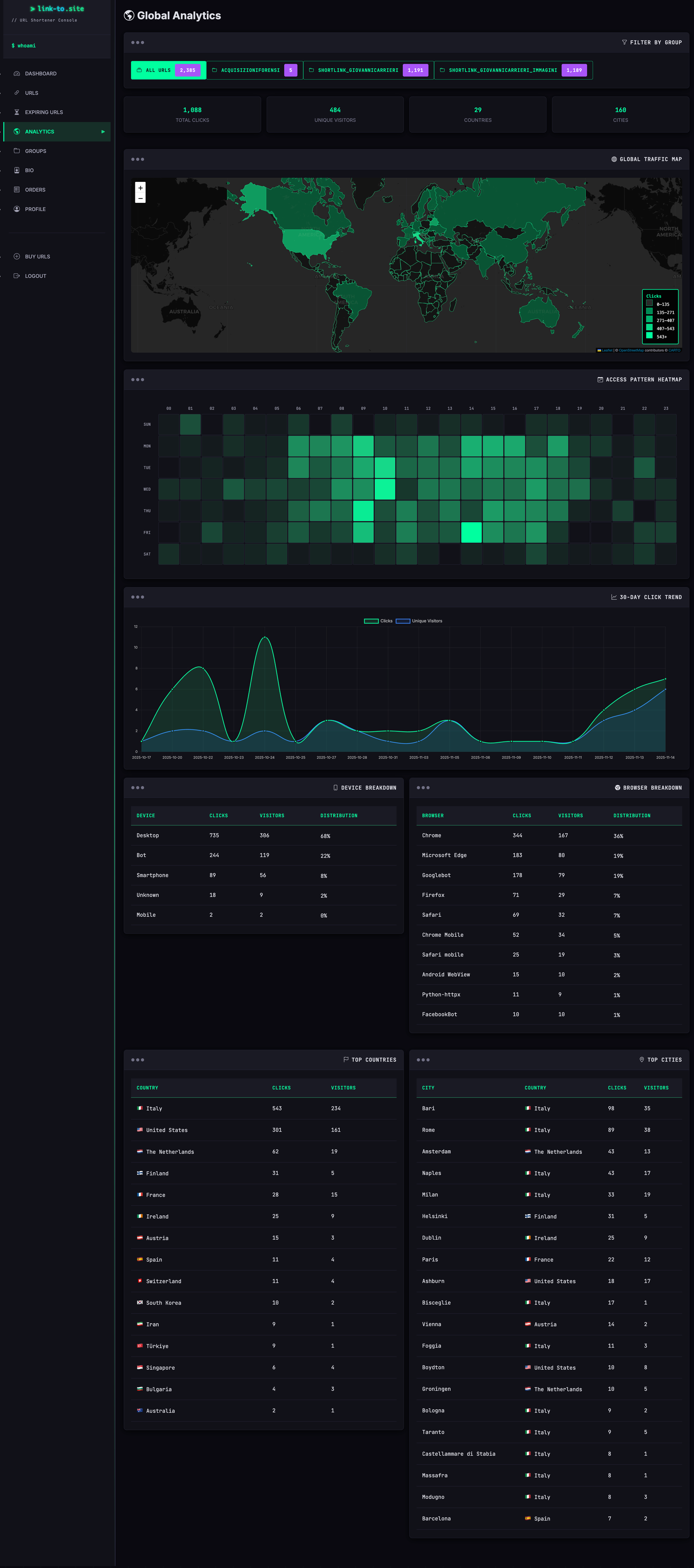694x1568 pixels.
Task: Expand Analytics using its arrow indicator
Action: (x=104, y=131)
